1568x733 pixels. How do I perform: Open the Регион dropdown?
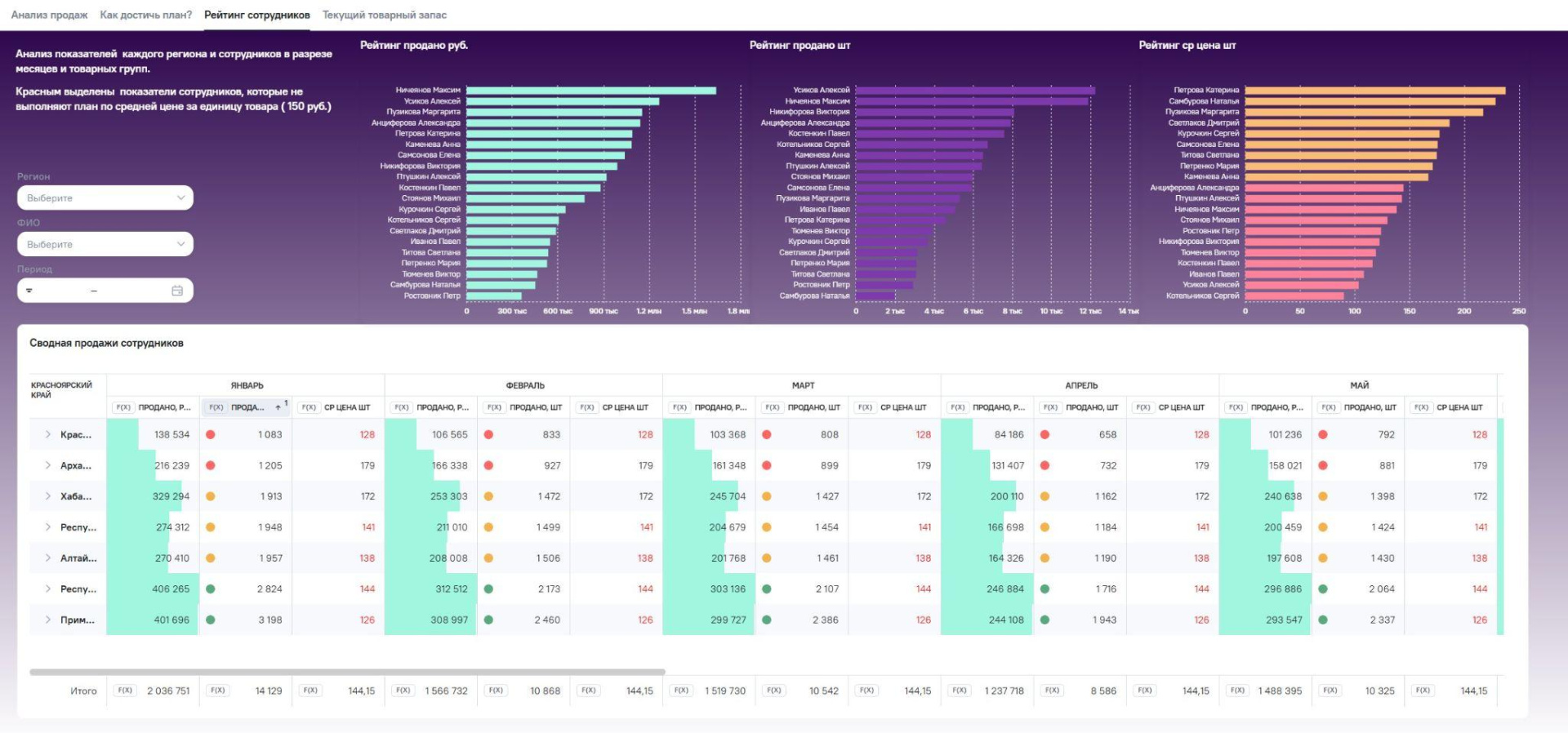[105, 198]
